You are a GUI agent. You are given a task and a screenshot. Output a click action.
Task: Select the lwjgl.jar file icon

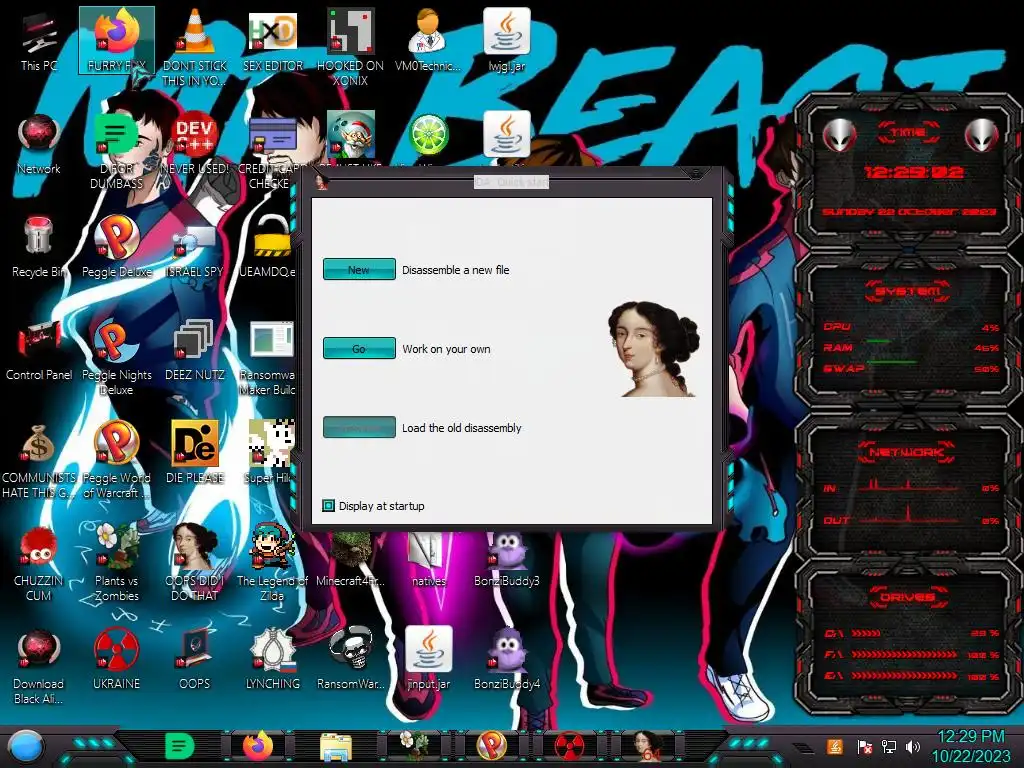(506, 40)
